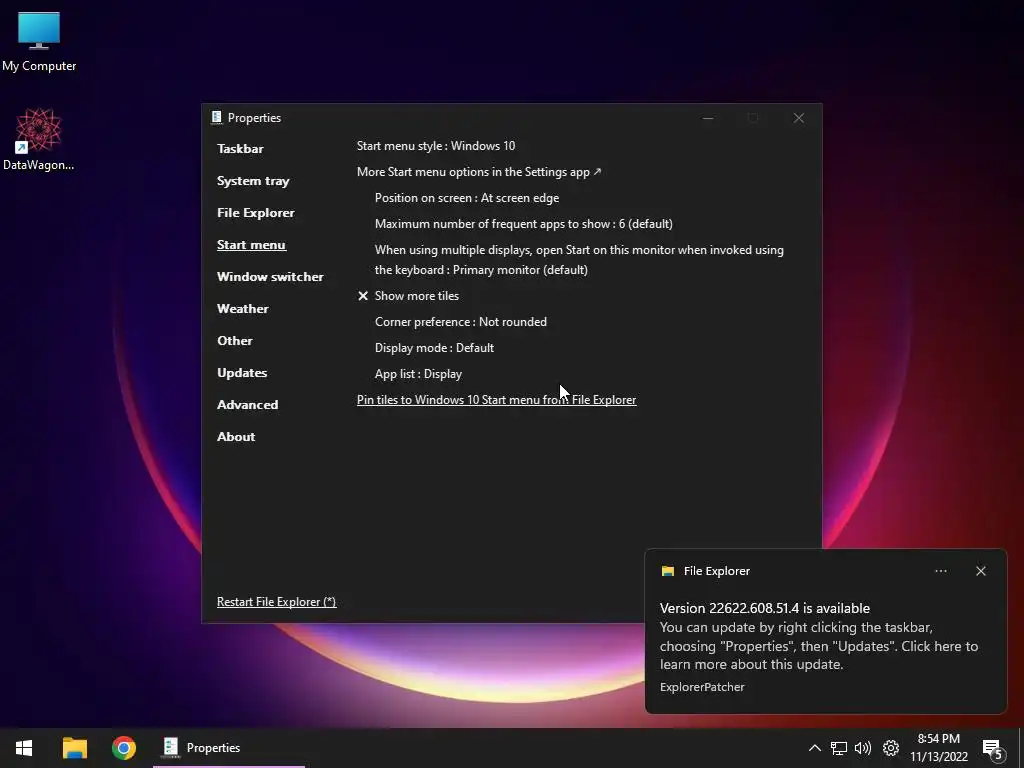Show the About section

point(236,437)
